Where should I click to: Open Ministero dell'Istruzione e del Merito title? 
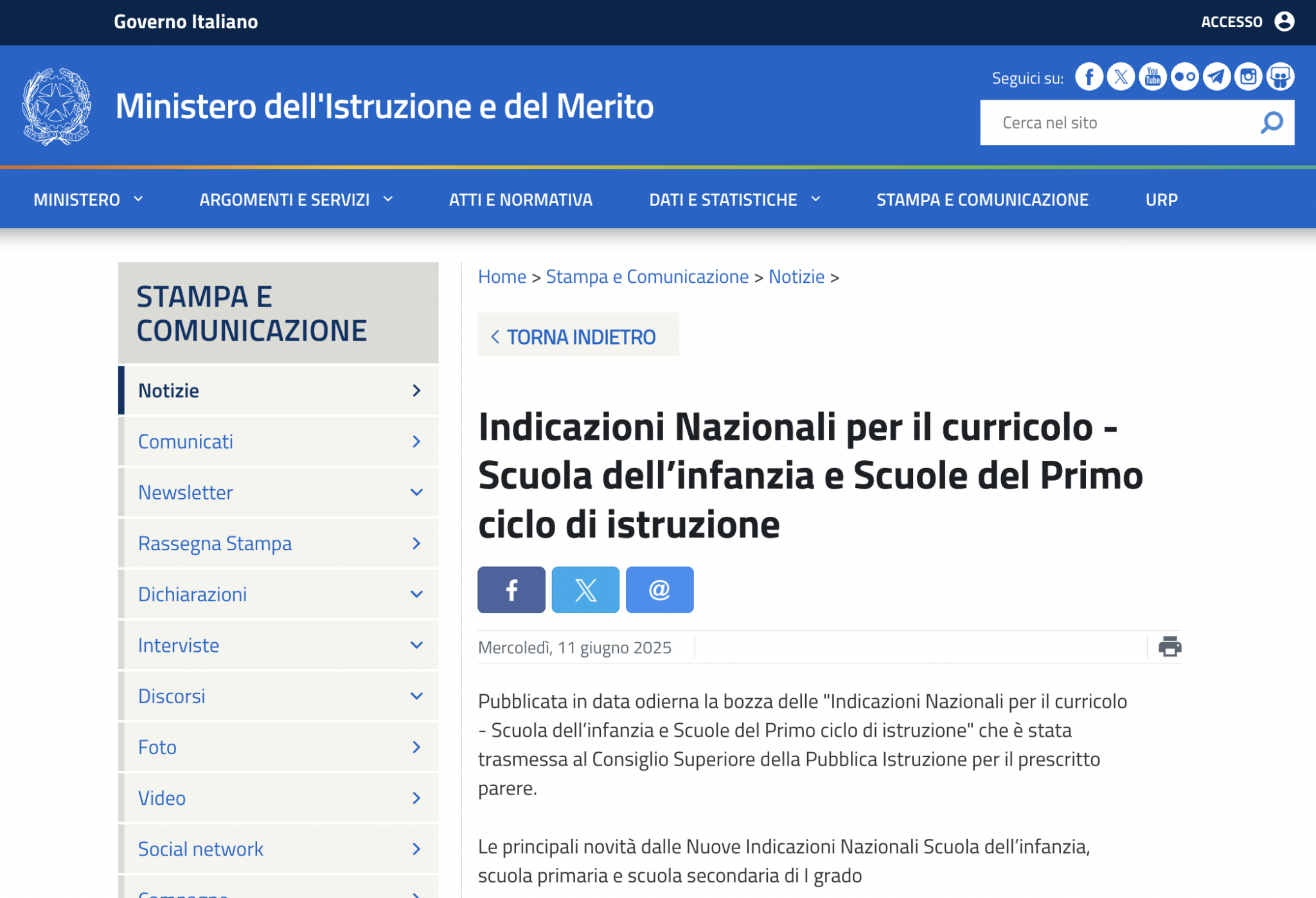[x=384, y=106]
